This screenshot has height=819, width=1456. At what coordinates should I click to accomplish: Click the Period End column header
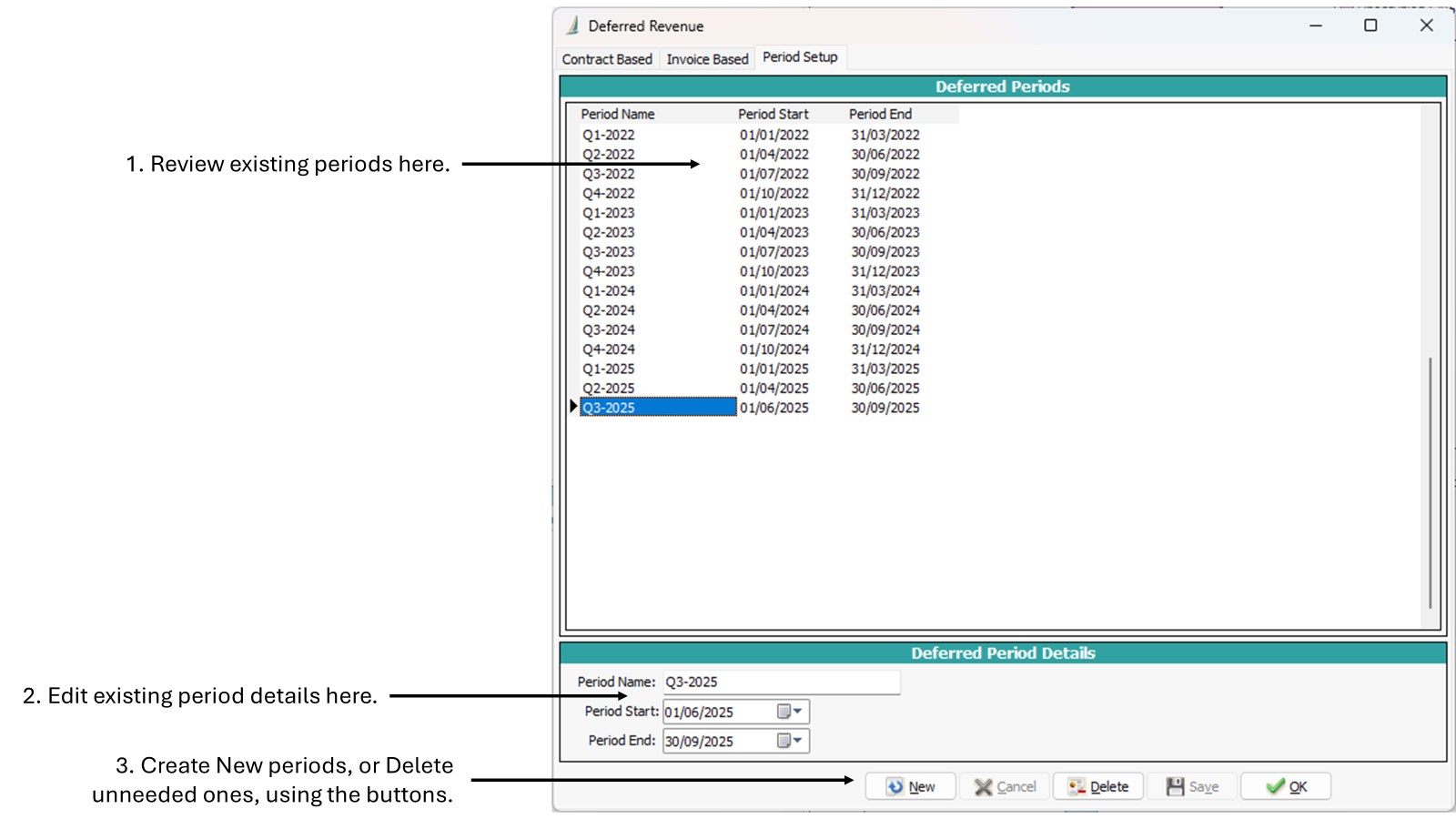(x=880, y=114)
